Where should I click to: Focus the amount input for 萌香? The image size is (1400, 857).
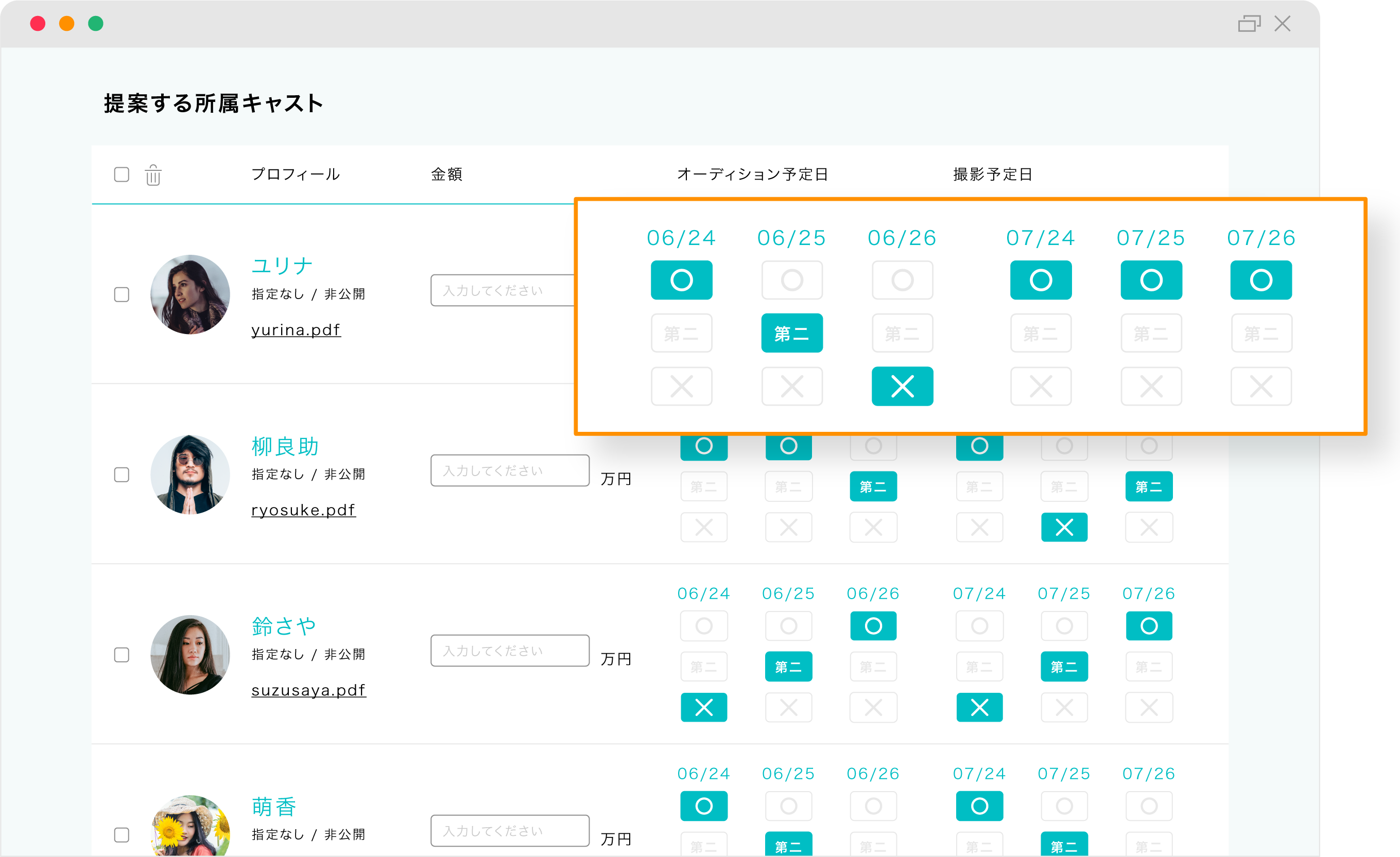(x=510, y=830)
